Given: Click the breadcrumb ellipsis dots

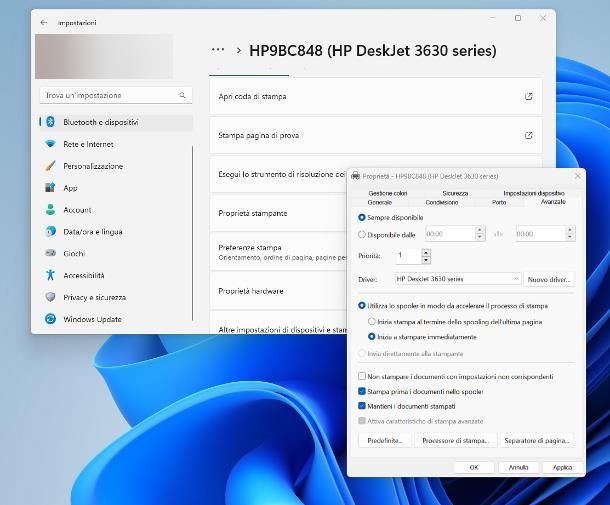Looking at the screenshot, I should (x=218, y=49).
